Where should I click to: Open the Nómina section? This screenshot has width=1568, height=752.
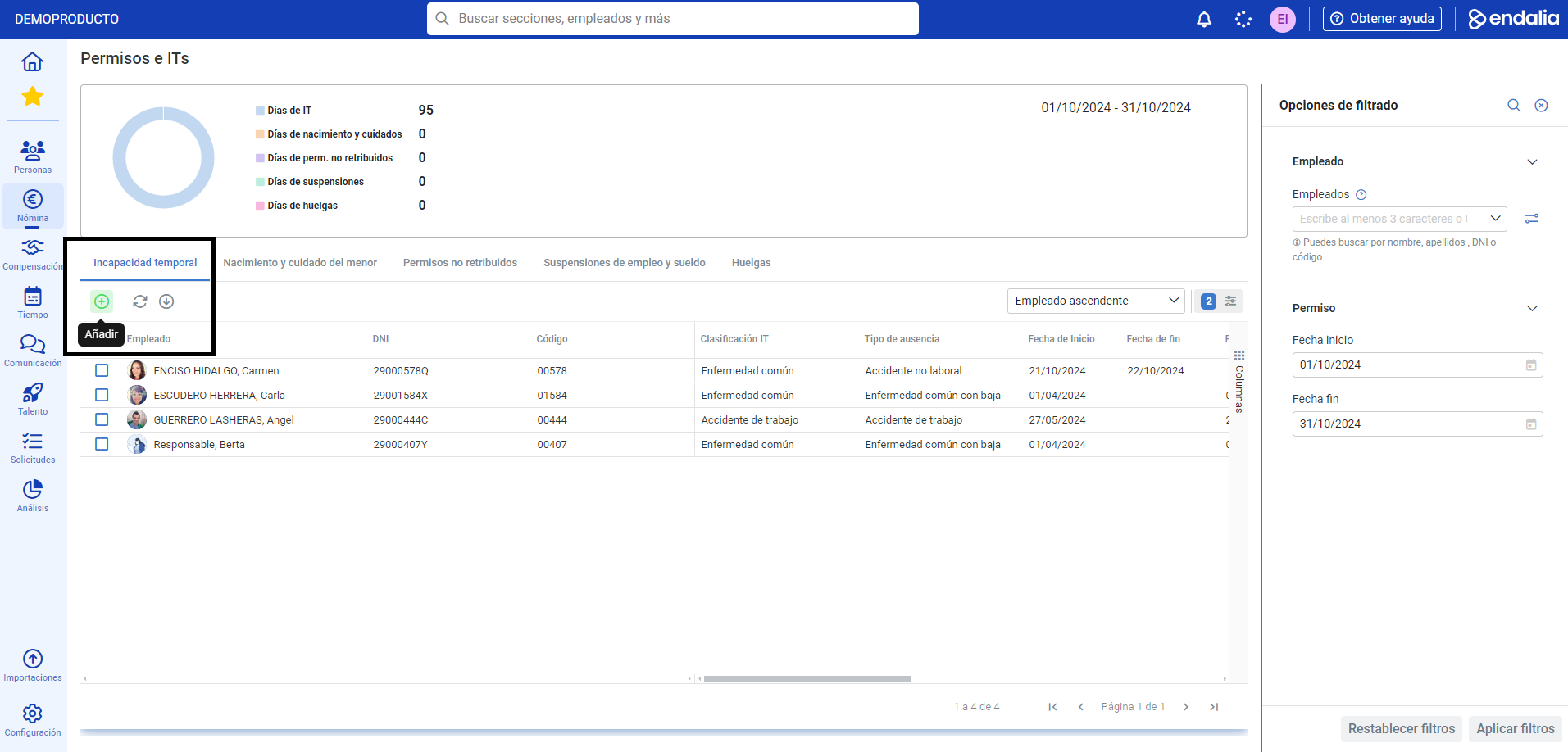[x=33, y=206]
